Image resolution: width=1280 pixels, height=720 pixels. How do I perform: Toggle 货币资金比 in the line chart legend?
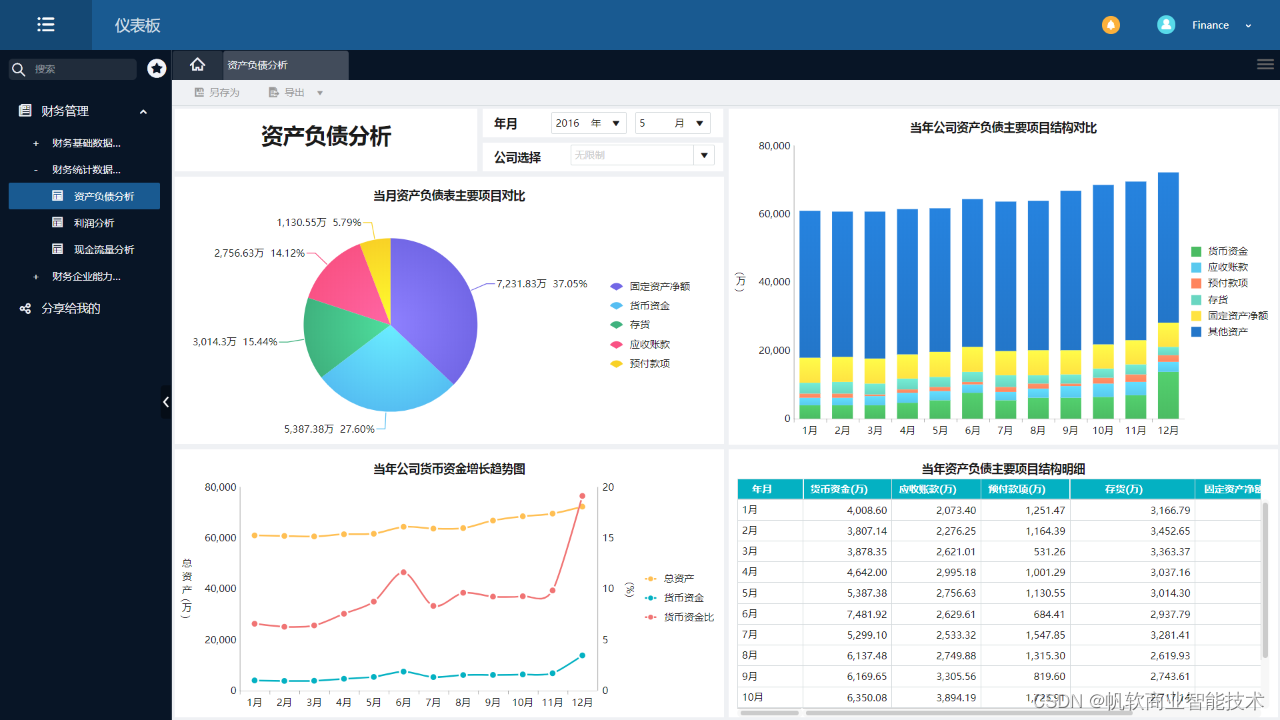coord(679,617)
